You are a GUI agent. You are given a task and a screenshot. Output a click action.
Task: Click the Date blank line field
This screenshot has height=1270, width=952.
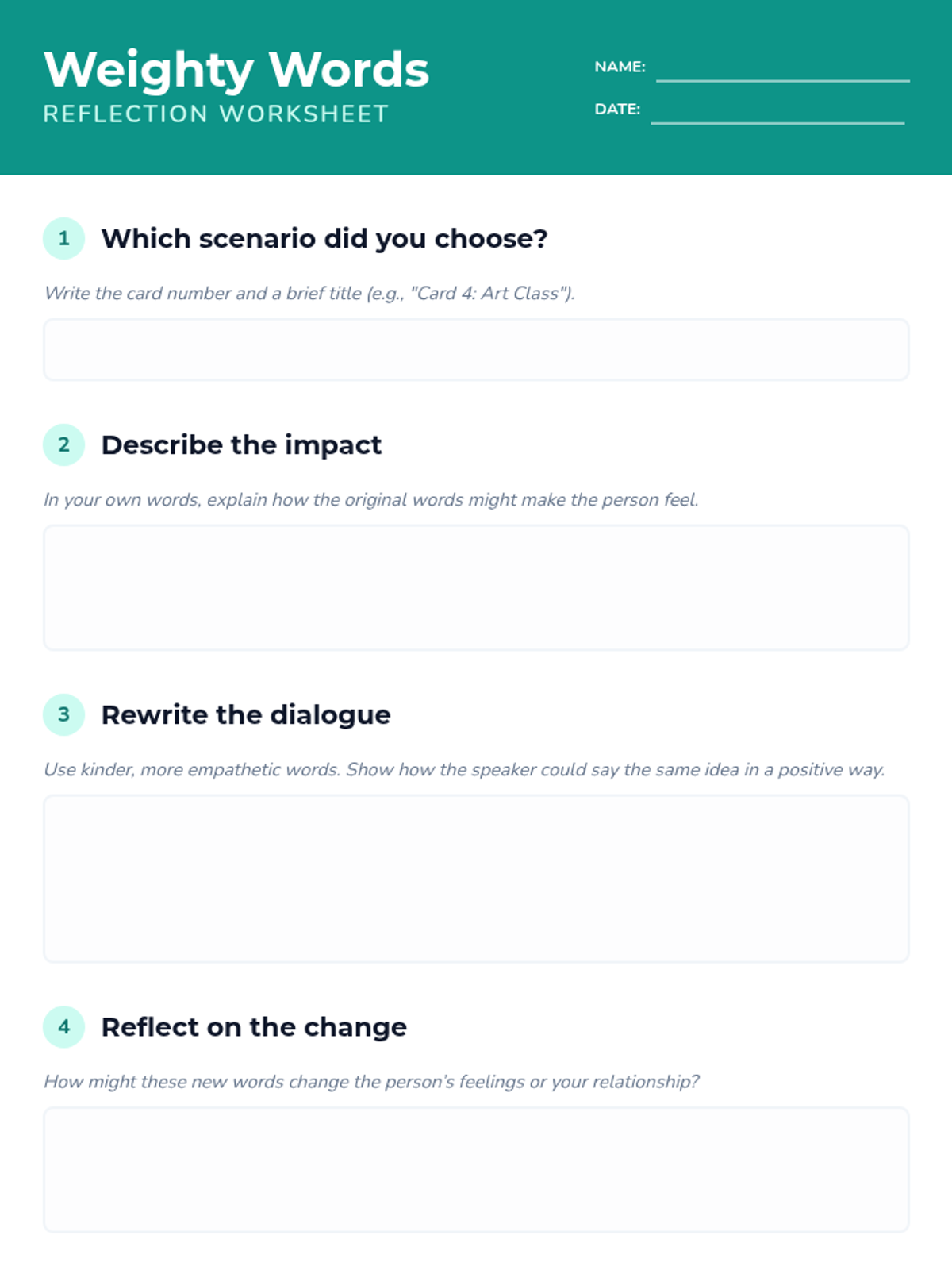pos(777,114)
